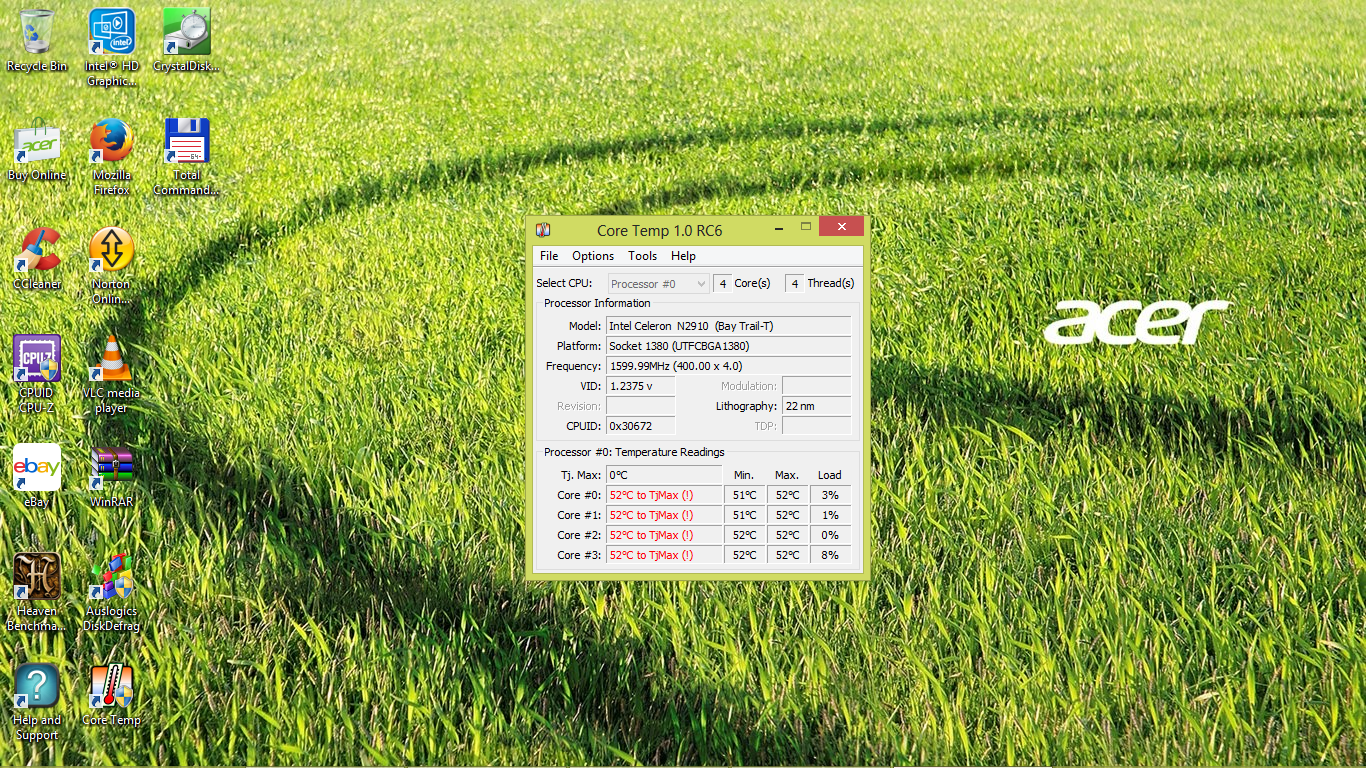This screenshot has height=768, width=1366.
Task: Open WinRAR desktop shortcut
Action: (111, 469)
